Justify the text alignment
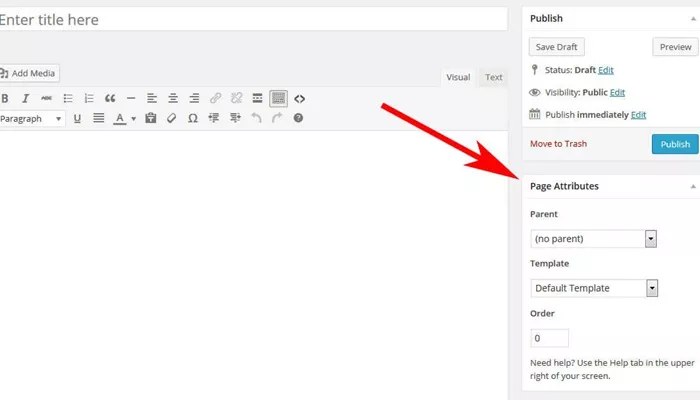 coord(98,118)
